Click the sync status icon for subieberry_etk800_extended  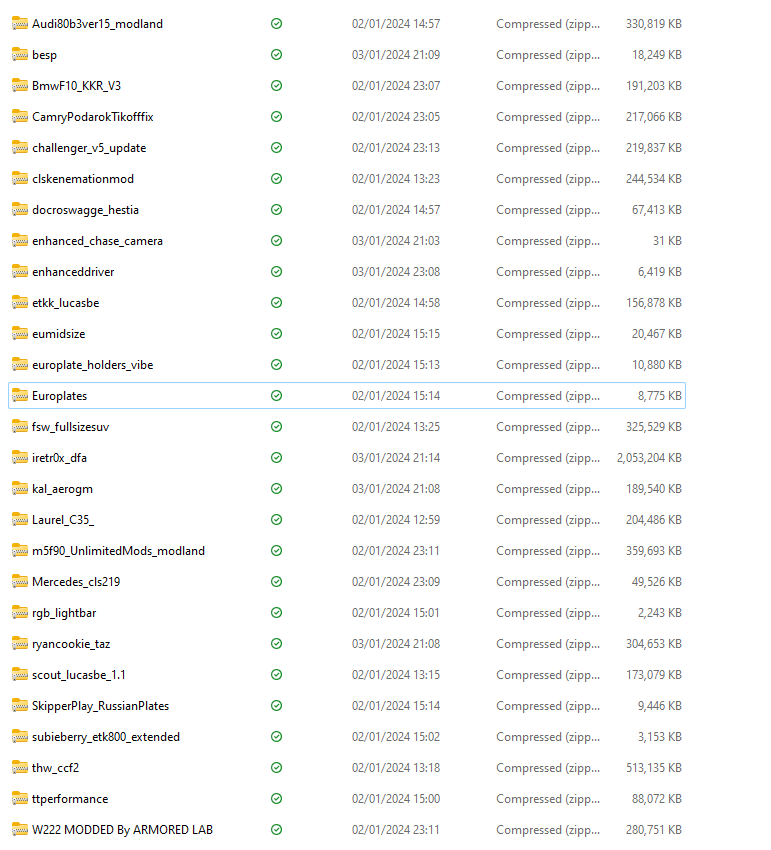[x=277, y=736]
